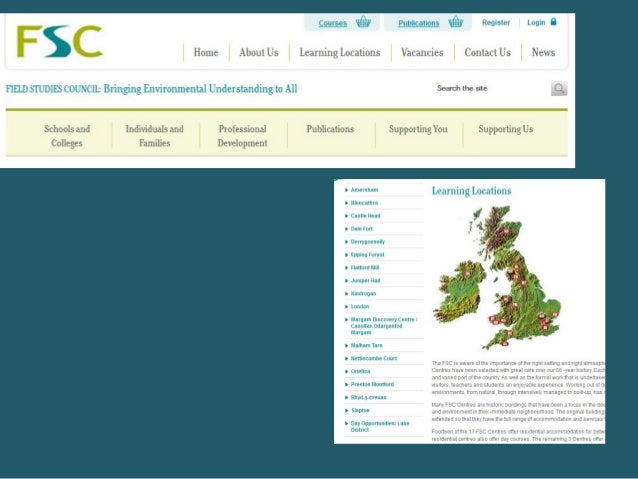Screen dimensions: 638x479
Task: Open Derrygonnelly location link
Action: [x=367, y=242]
